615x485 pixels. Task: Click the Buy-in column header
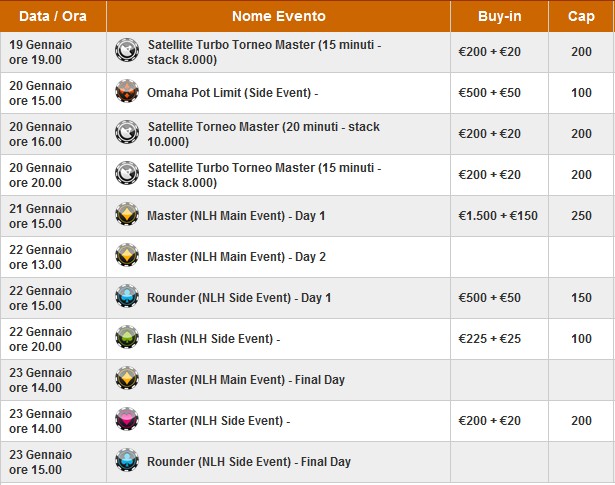(x=498, y=16)
